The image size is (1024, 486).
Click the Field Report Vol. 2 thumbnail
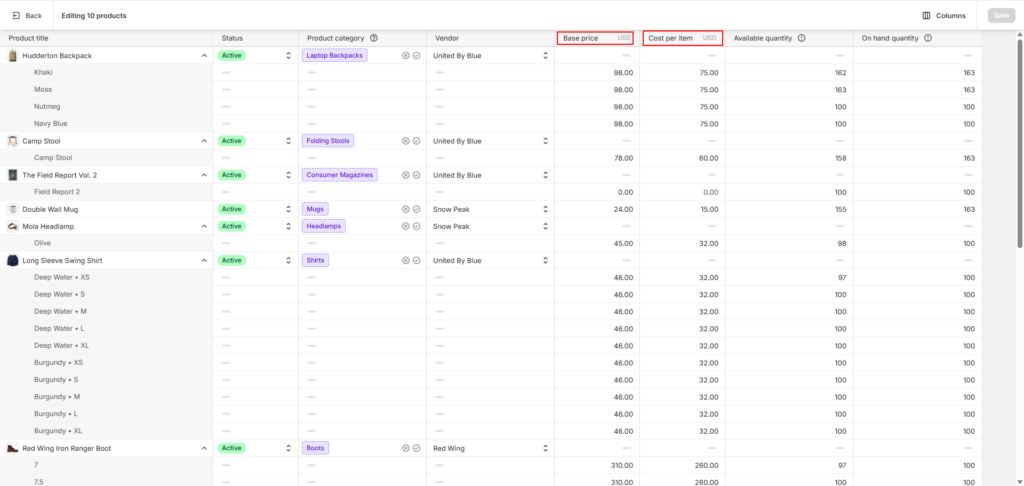[12, 175]
